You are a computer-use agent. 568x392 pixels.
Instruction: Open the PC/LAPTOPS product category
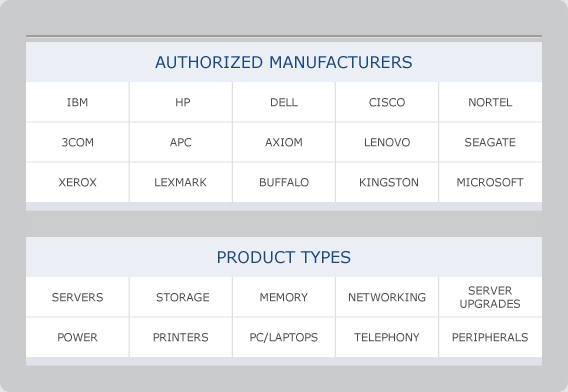tap(284, 337)
